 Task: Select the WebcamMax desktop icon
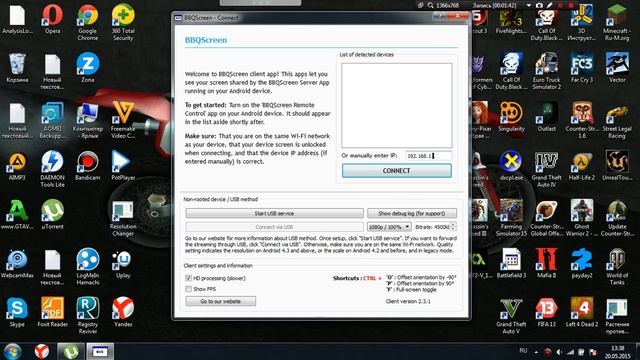point(17,264)
